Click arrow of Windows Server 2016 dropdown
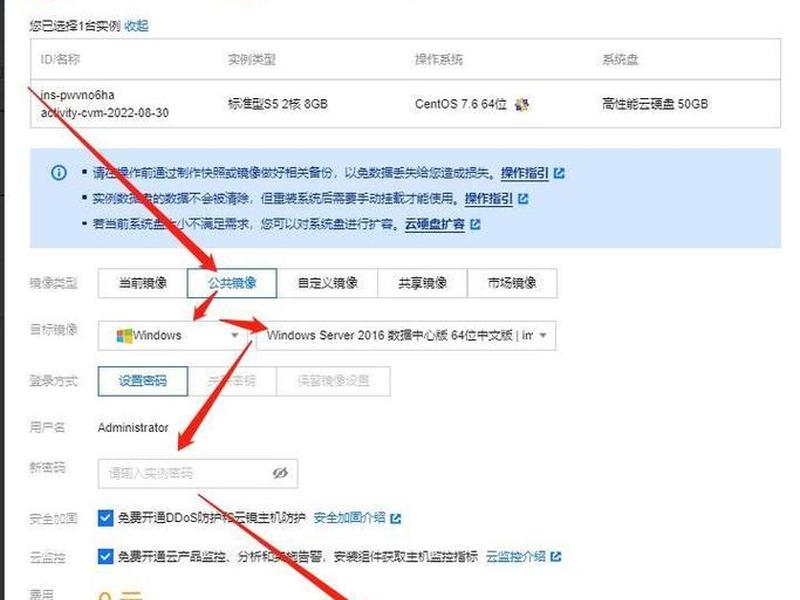This screenshot has height=600, width=800. [x=543, y=336]
